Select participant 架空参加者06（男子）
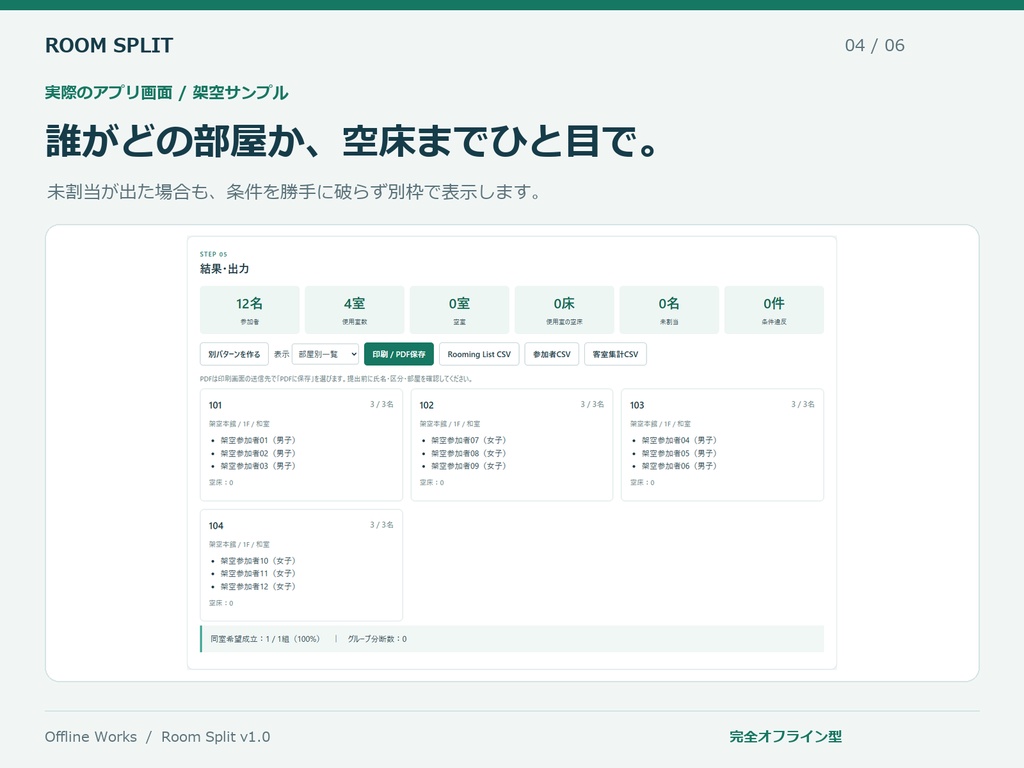 (679, 466)
